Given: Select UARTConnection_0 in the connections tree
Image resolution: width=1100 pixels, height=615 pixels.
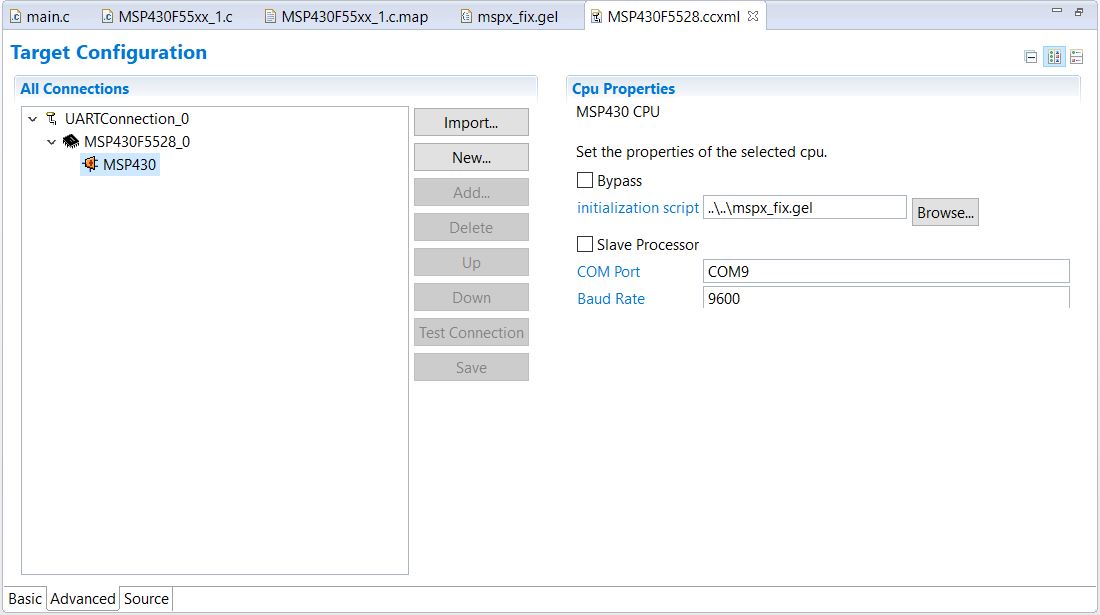Looking at the screenshot, I should click(126, 119).
